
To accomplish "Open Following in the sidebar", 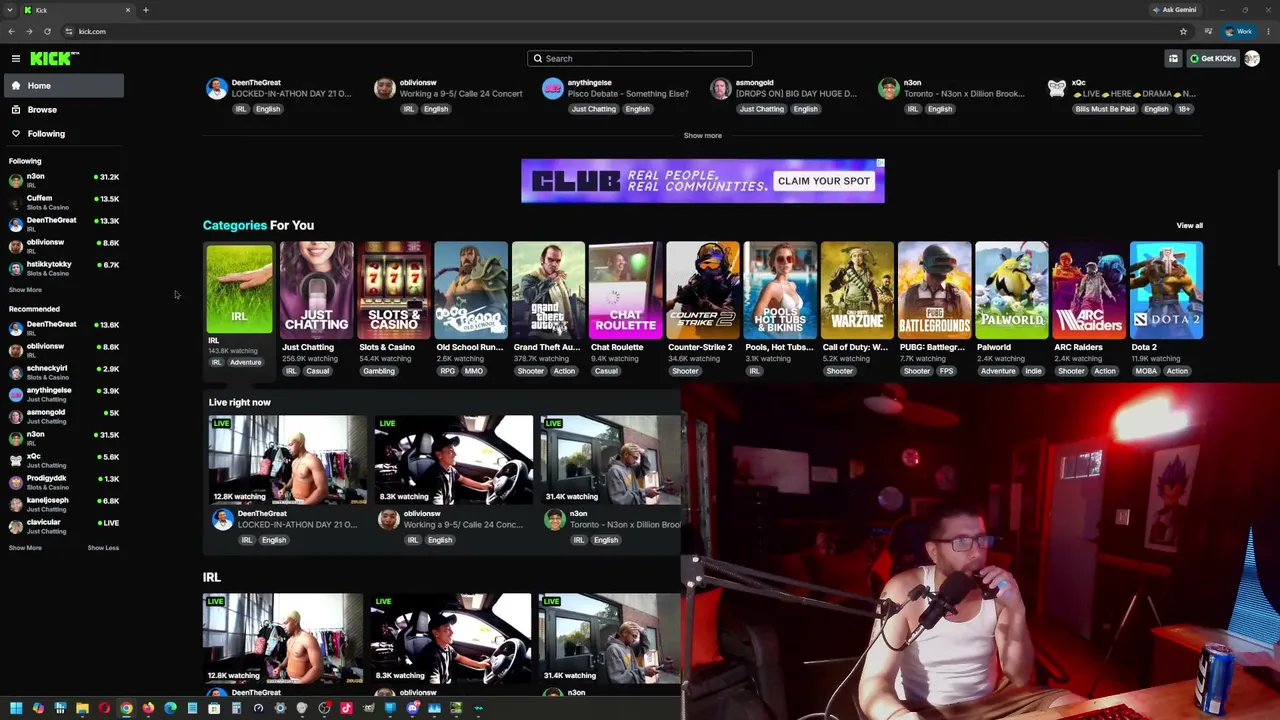I will point(62,134).
